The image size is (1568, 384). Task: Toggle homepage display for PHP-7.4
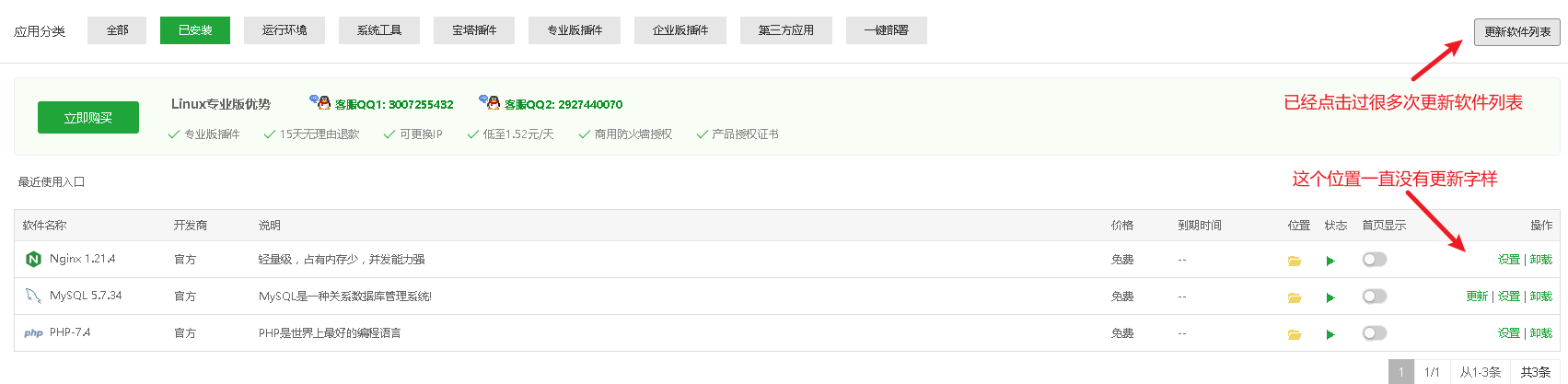[x=1375, y=333]
